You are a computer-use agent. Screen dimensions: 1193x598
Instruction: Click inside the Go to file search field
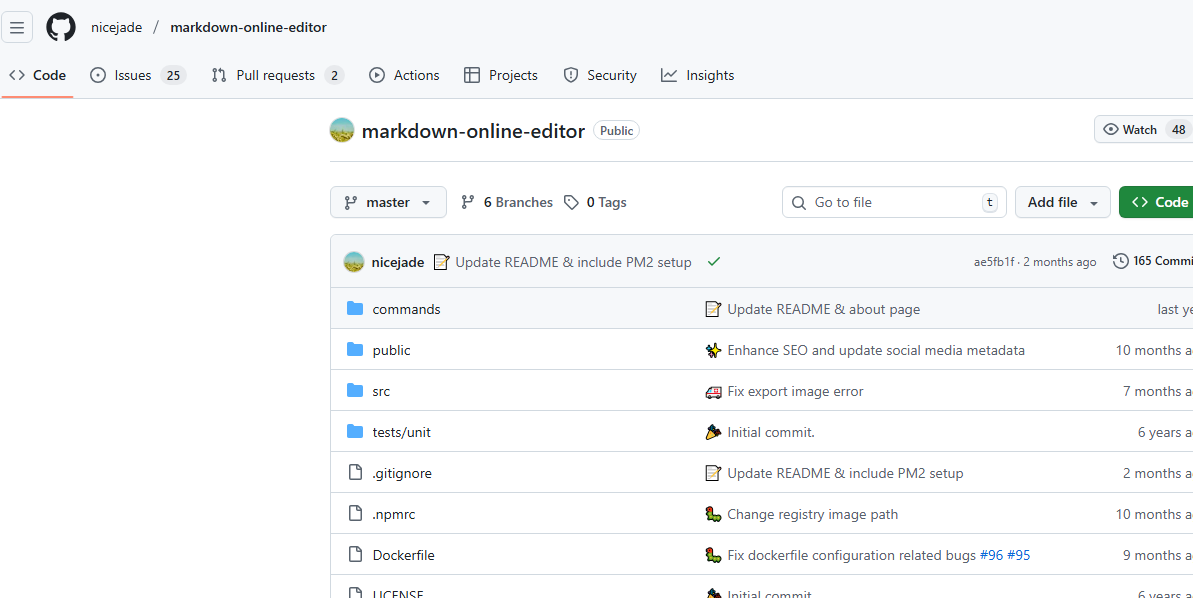click(890, 202)
